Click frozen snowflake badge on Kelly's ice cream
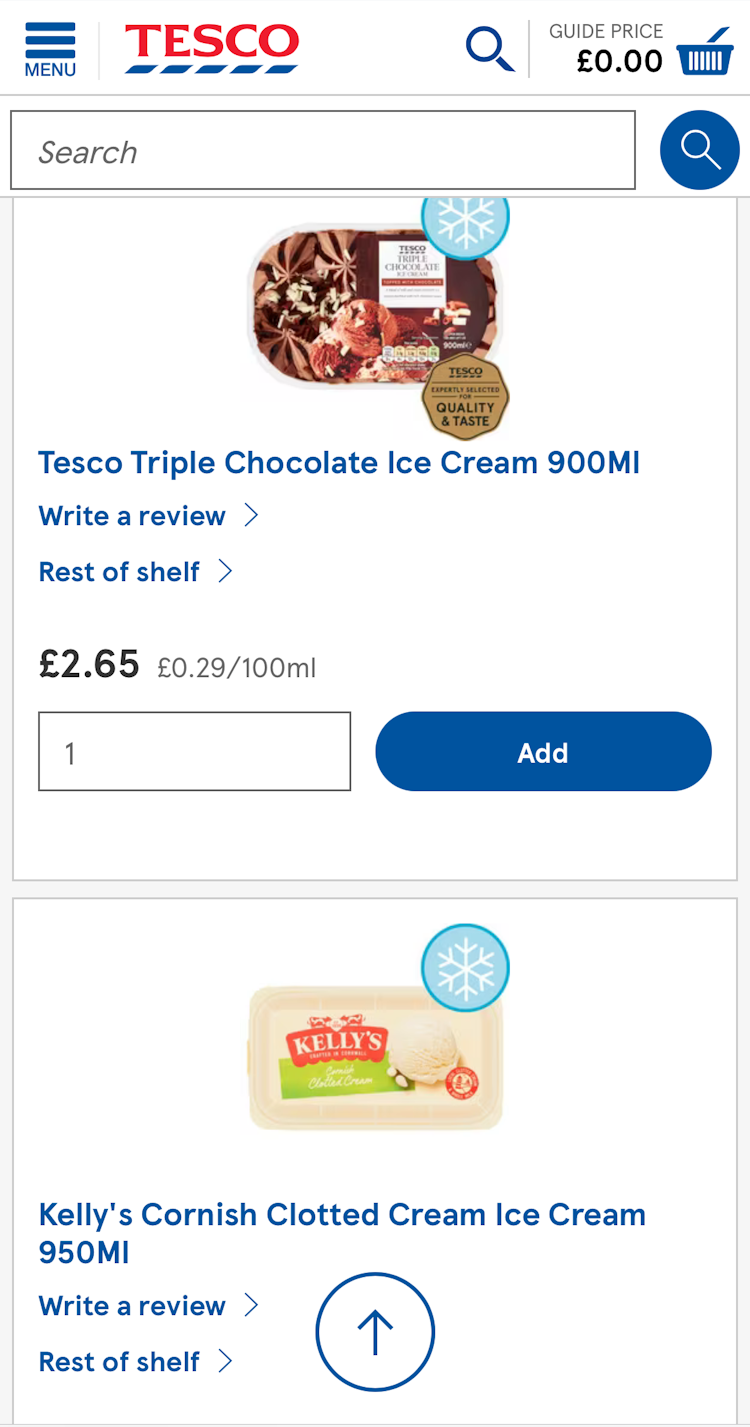Image resolution: width=750 pixels, height=1427 pixels. pos(465,968)
